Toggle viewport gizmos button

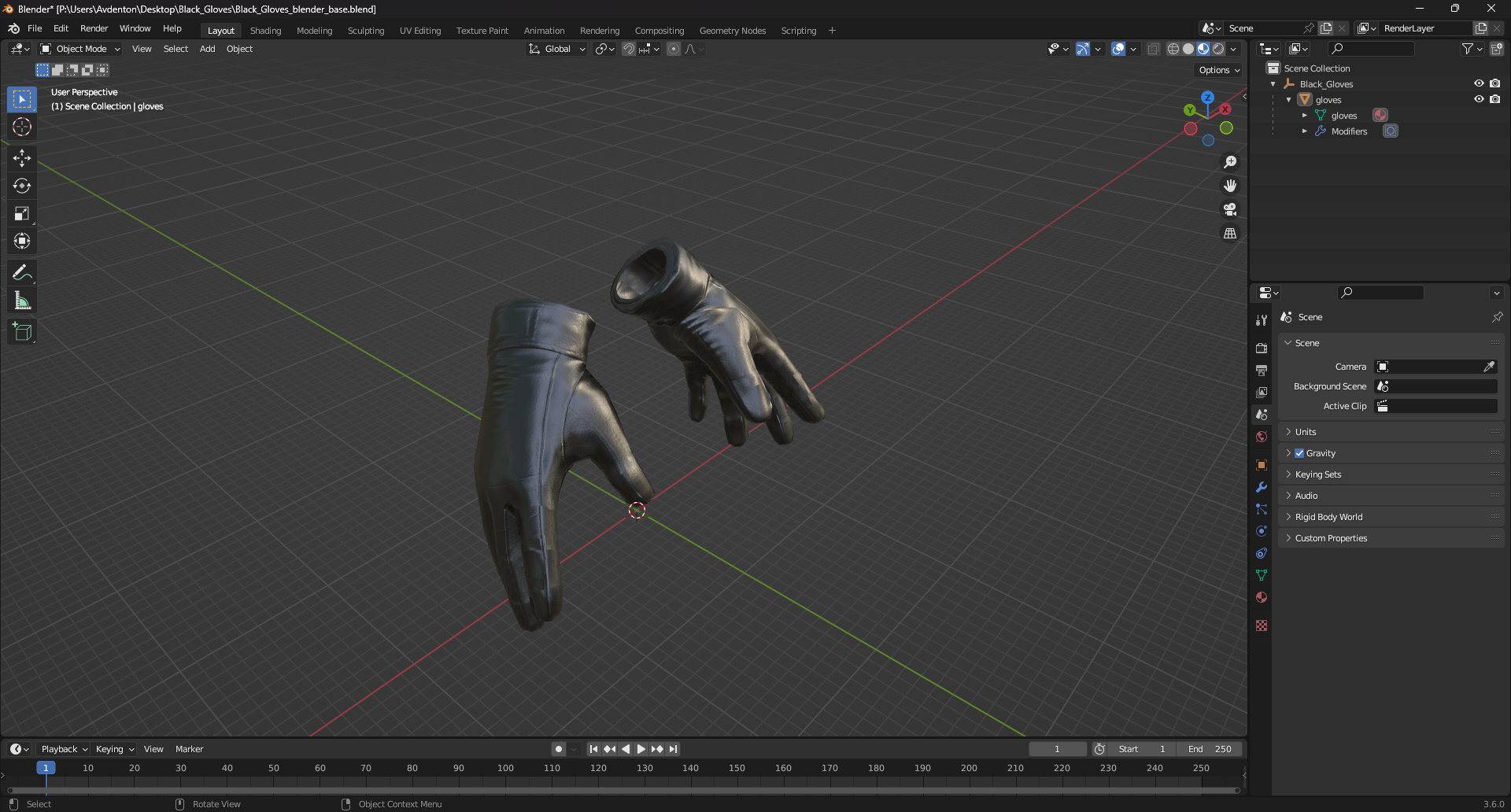pyautogui.click(x=1083, y=49)
